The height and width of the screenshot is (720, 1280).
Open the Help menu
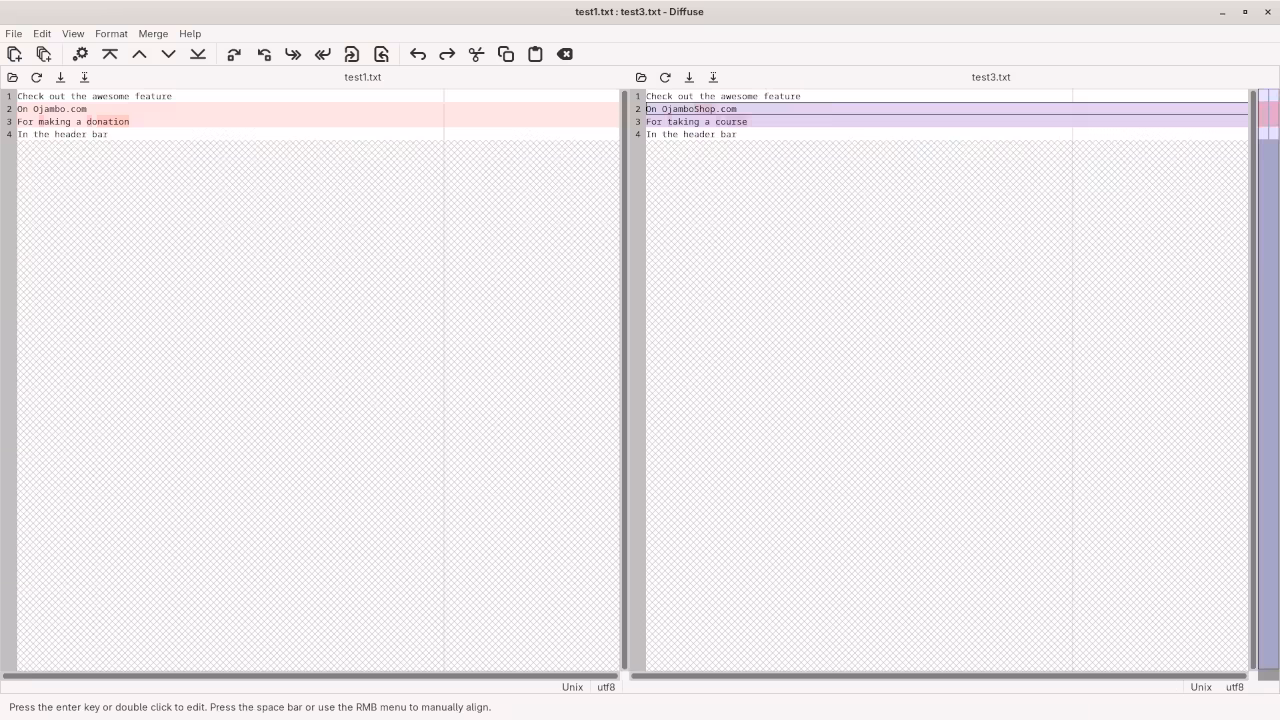(x=190, y=34)
